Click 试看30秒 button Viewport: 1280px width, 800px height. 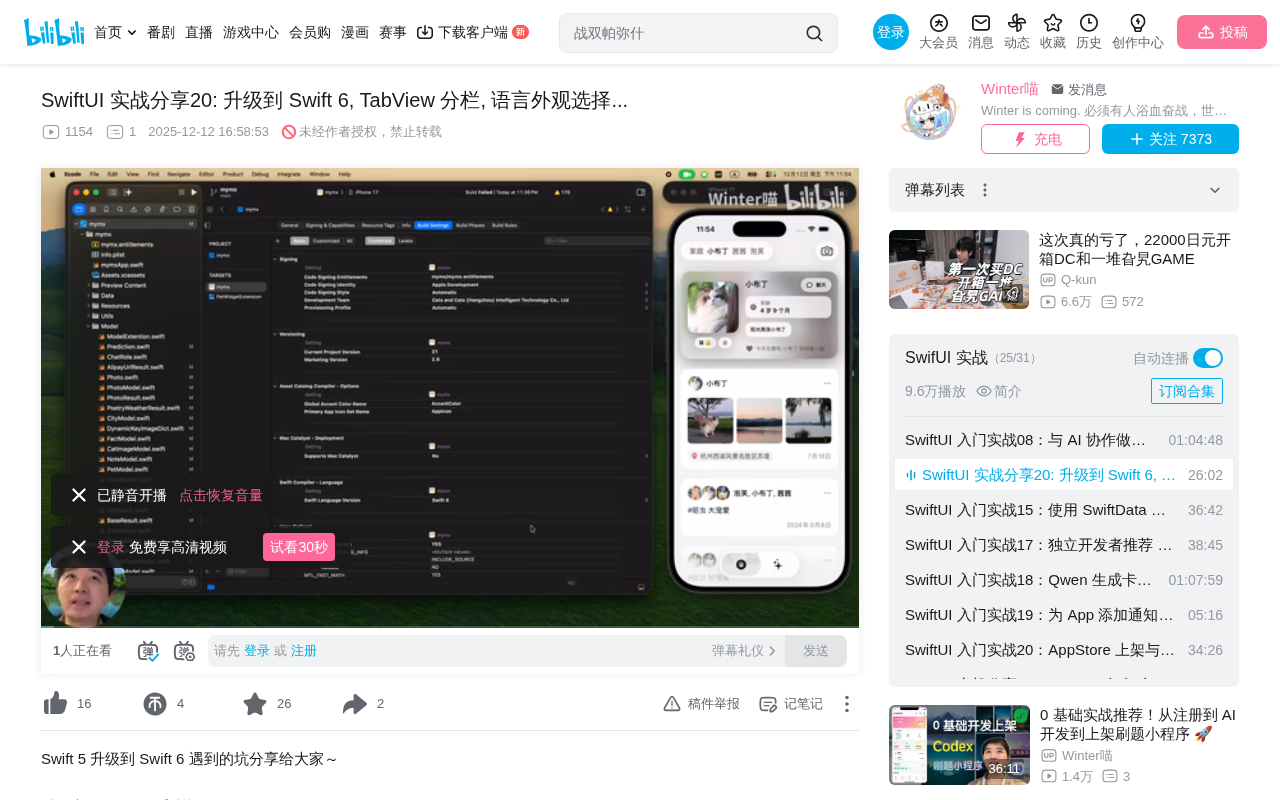[x=299, y=547]
